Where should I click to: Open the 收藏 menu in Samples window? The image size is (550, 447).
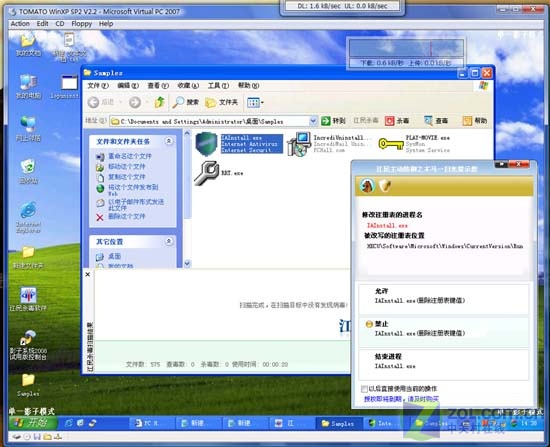pyautogui.click(x=188, y=86)
